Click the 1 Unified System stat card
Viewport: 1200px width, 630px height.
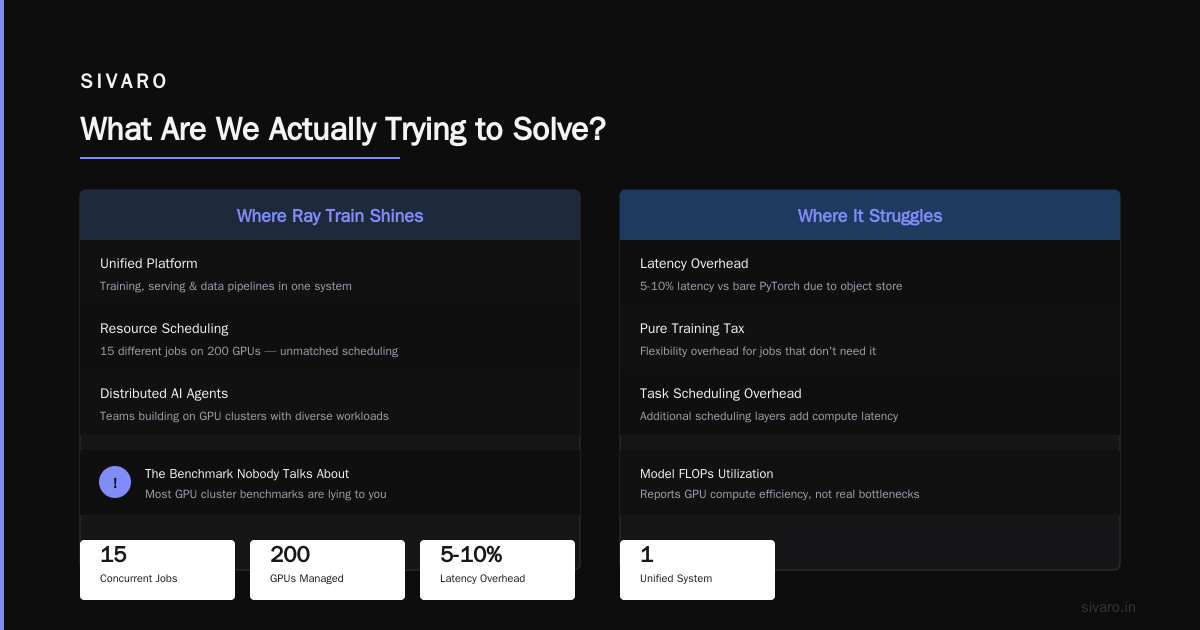(x=697, y=570)
